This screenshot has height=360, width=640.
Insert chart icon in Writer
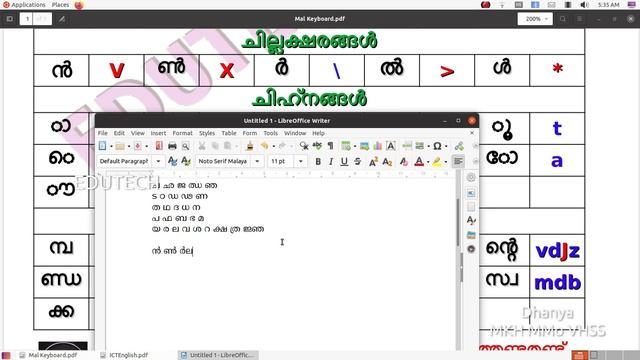coord(378,146)
